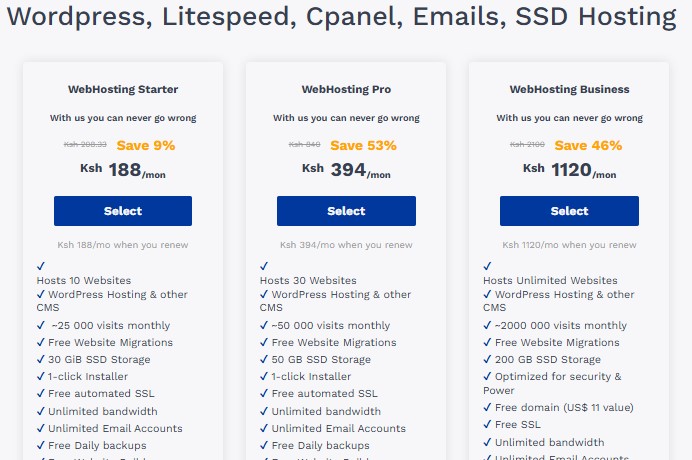This screenshot has width=692, height=460.
Task: Click Pro plan Unlimited Email Accounts text
Action: [338, 428]
